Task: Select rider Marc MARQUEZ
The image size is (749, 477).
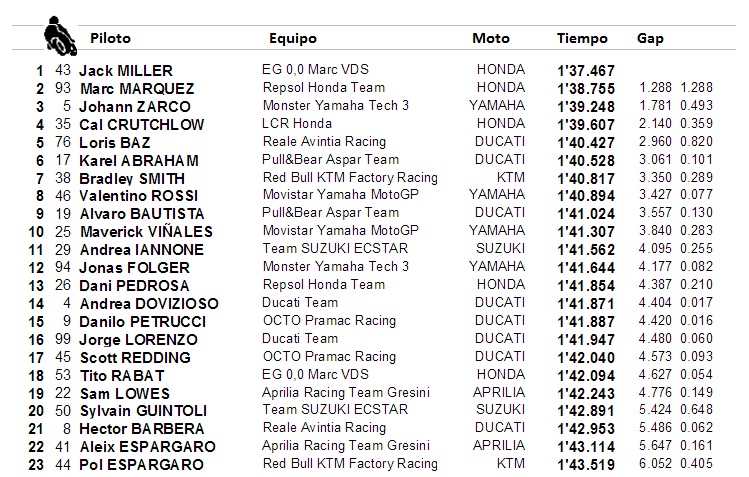Action: [137, 89]
